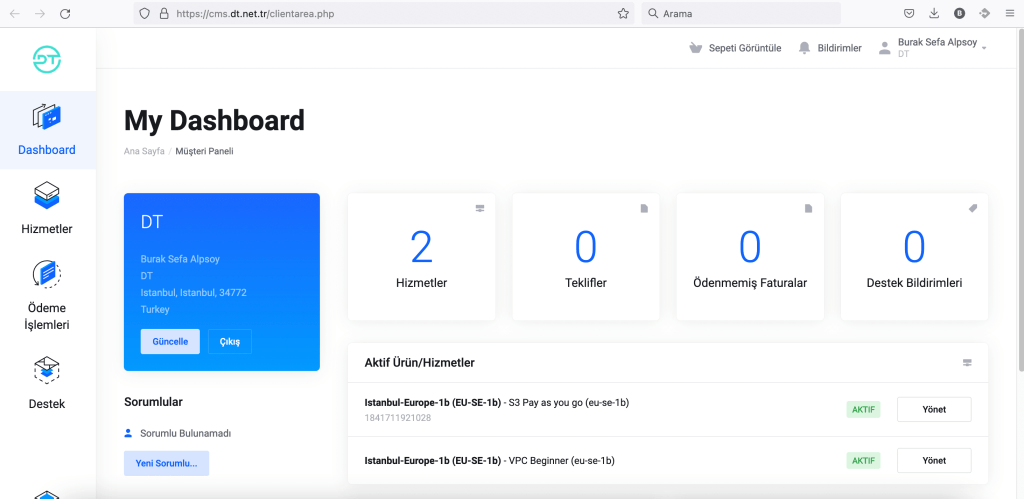This screenshot has height=499, width=1024.
Task: Click the Sepeti Görüntüle basket icon
Action: click(x=696, y=48)
